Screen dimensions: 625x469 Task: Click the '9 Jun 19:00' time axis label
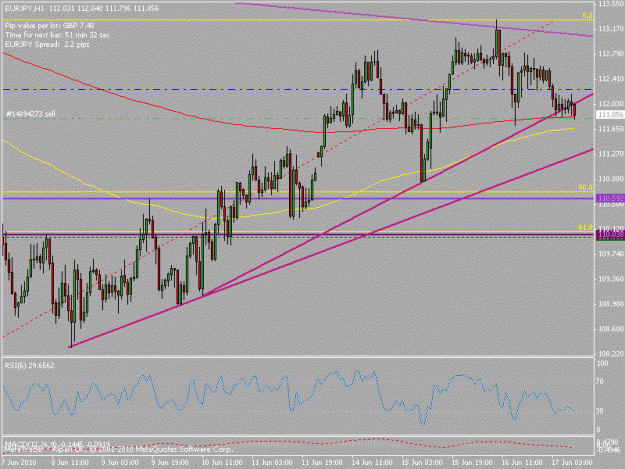170,463
